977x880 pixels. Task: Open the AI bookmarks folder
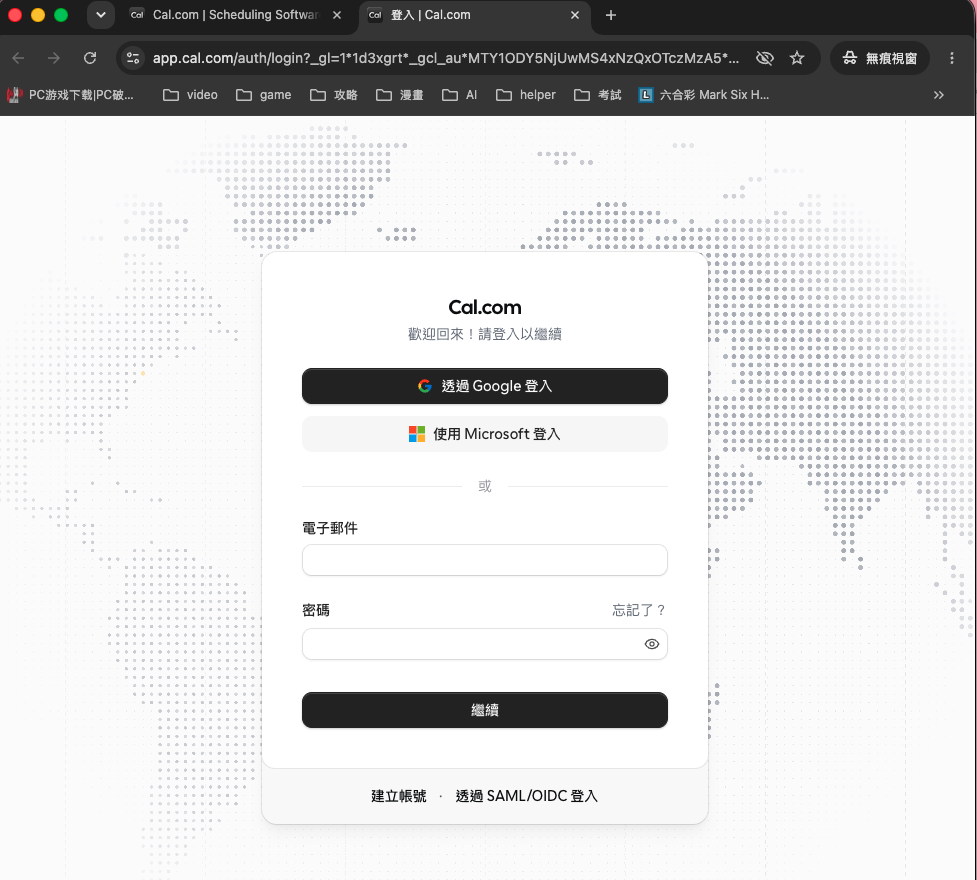pyautogui.click(x=459, y=95)
